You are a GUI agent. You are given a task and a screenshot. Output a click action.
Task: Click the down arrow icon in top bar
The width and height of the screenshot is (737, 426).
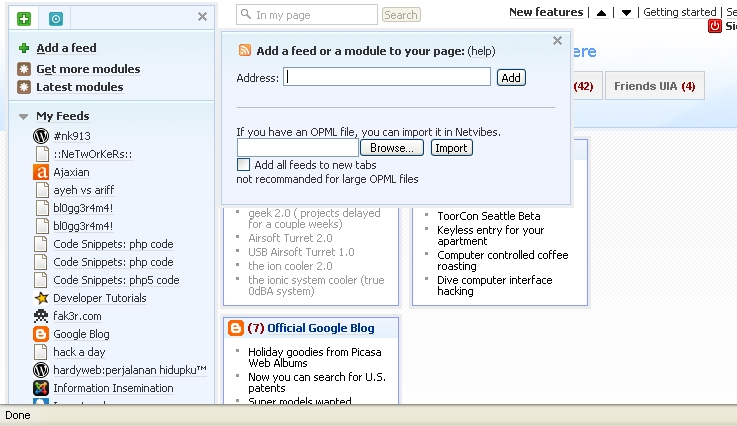coord(626,13)
